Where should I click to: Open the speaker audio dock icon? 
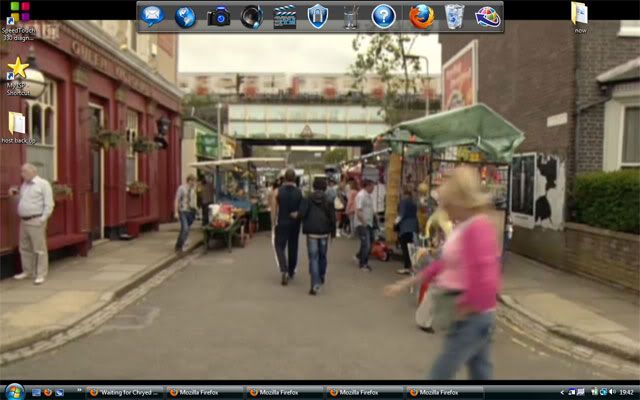pos(251,16)
